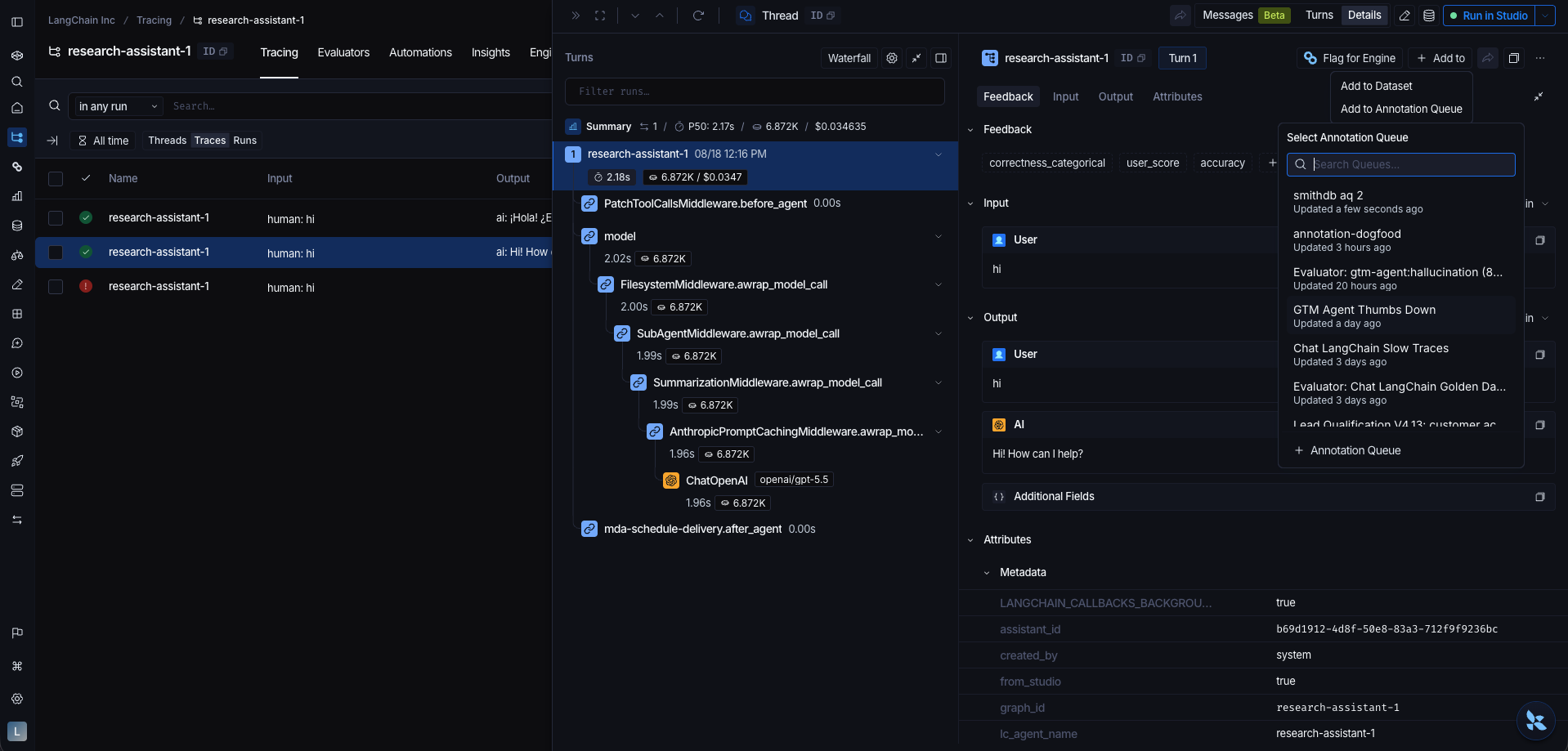Open the LangChain Inc breadcrumb link
The height and width of the screenshot is (751, 1568).
pyautogui.click(x=82, y=20)
